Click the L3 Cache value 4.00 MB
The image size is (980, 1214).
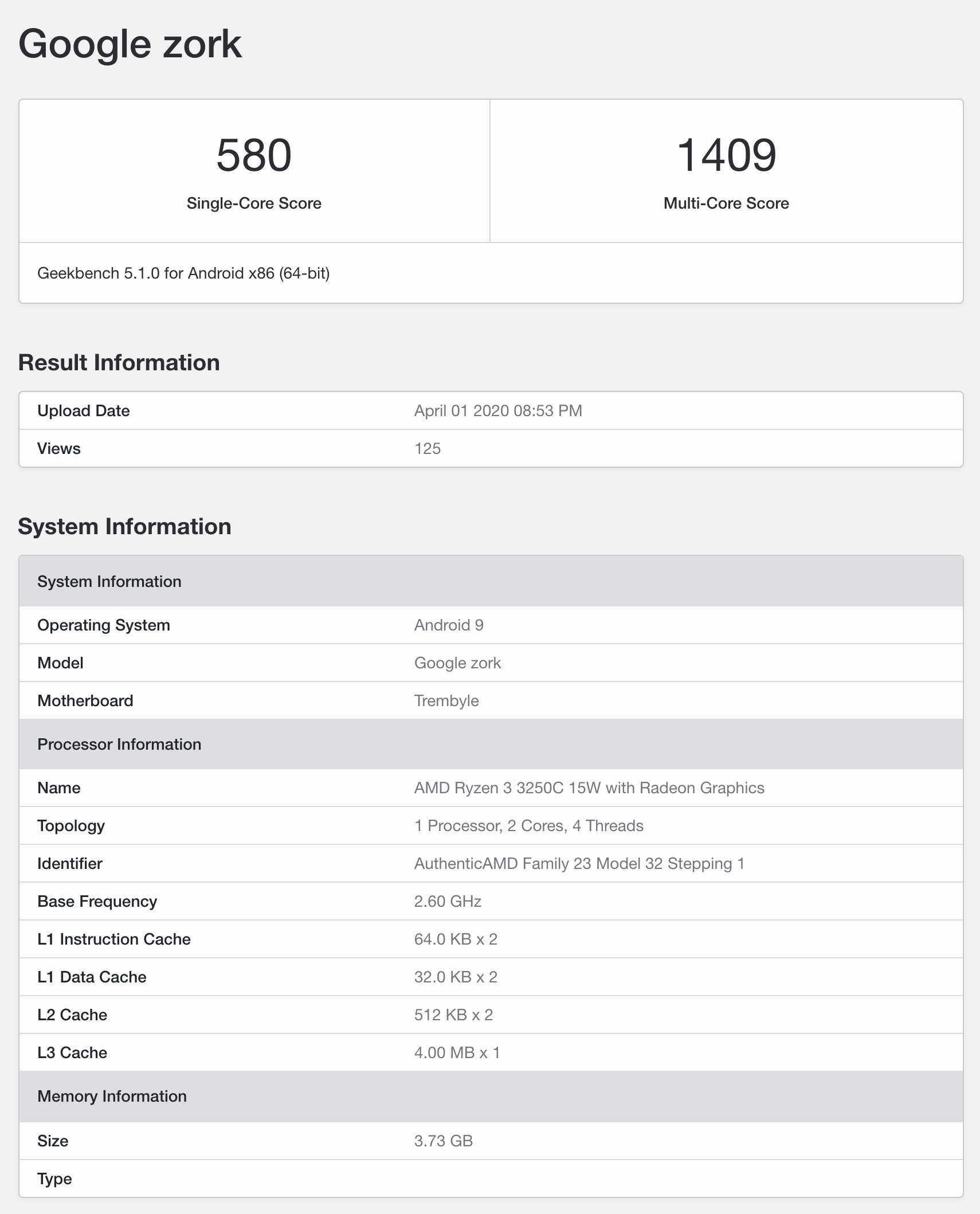point(457,1053)
